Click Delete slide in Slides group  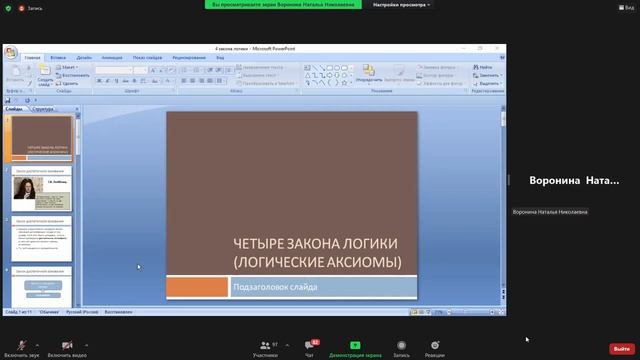[x=67, y=83]
